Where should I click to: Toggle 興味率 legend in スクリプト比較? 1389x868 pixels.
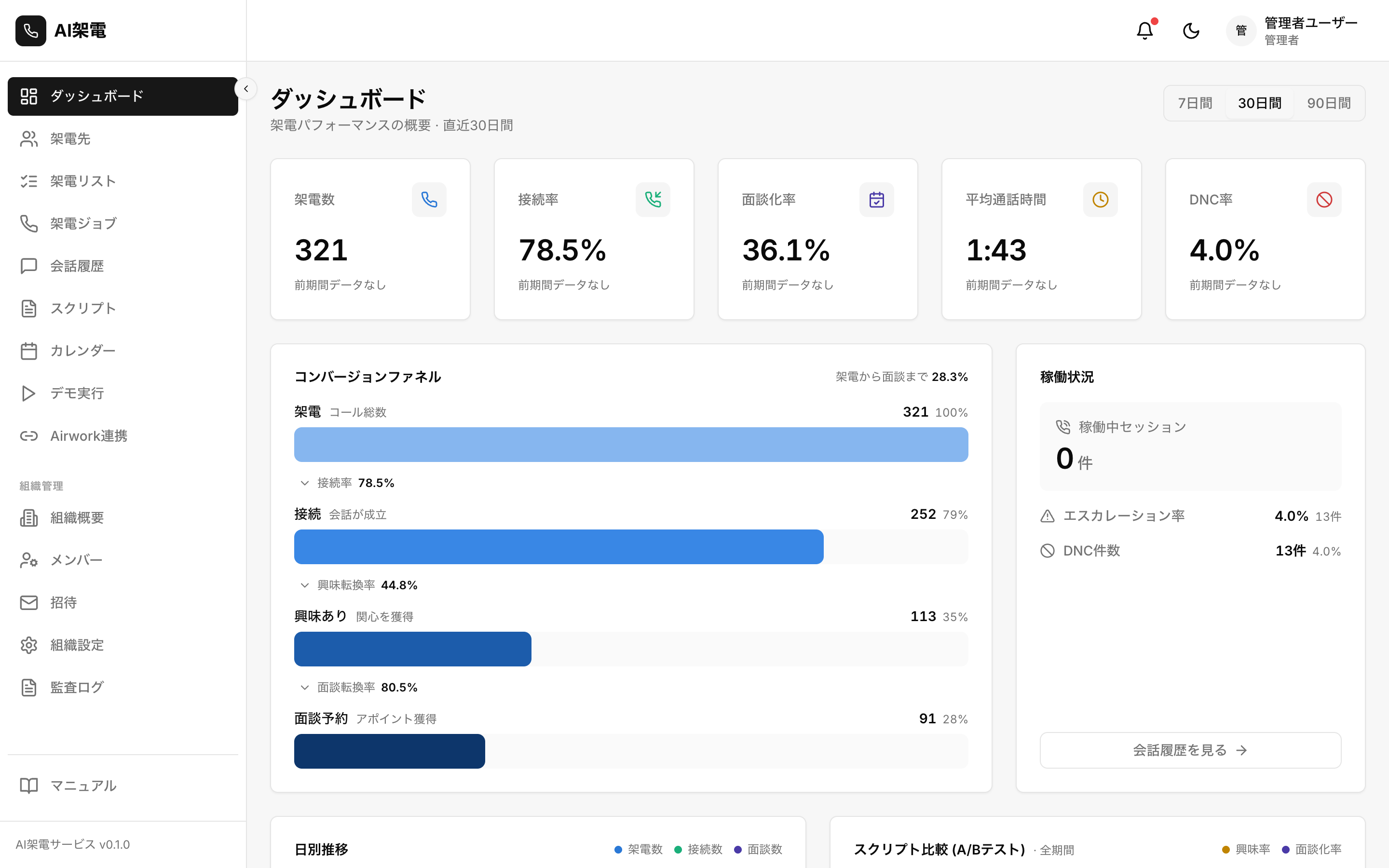tap(1246, 849)
